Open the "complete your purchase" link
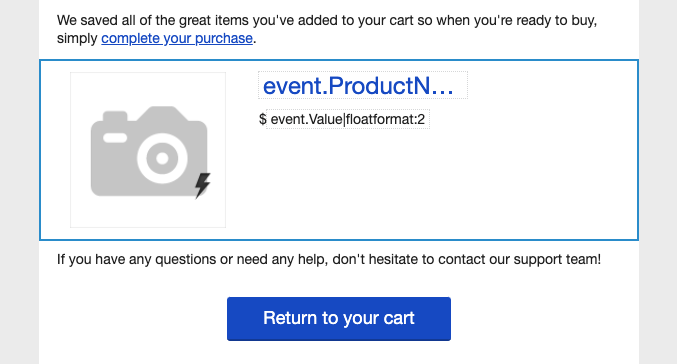The image size is (677, 364). point(177,38)
